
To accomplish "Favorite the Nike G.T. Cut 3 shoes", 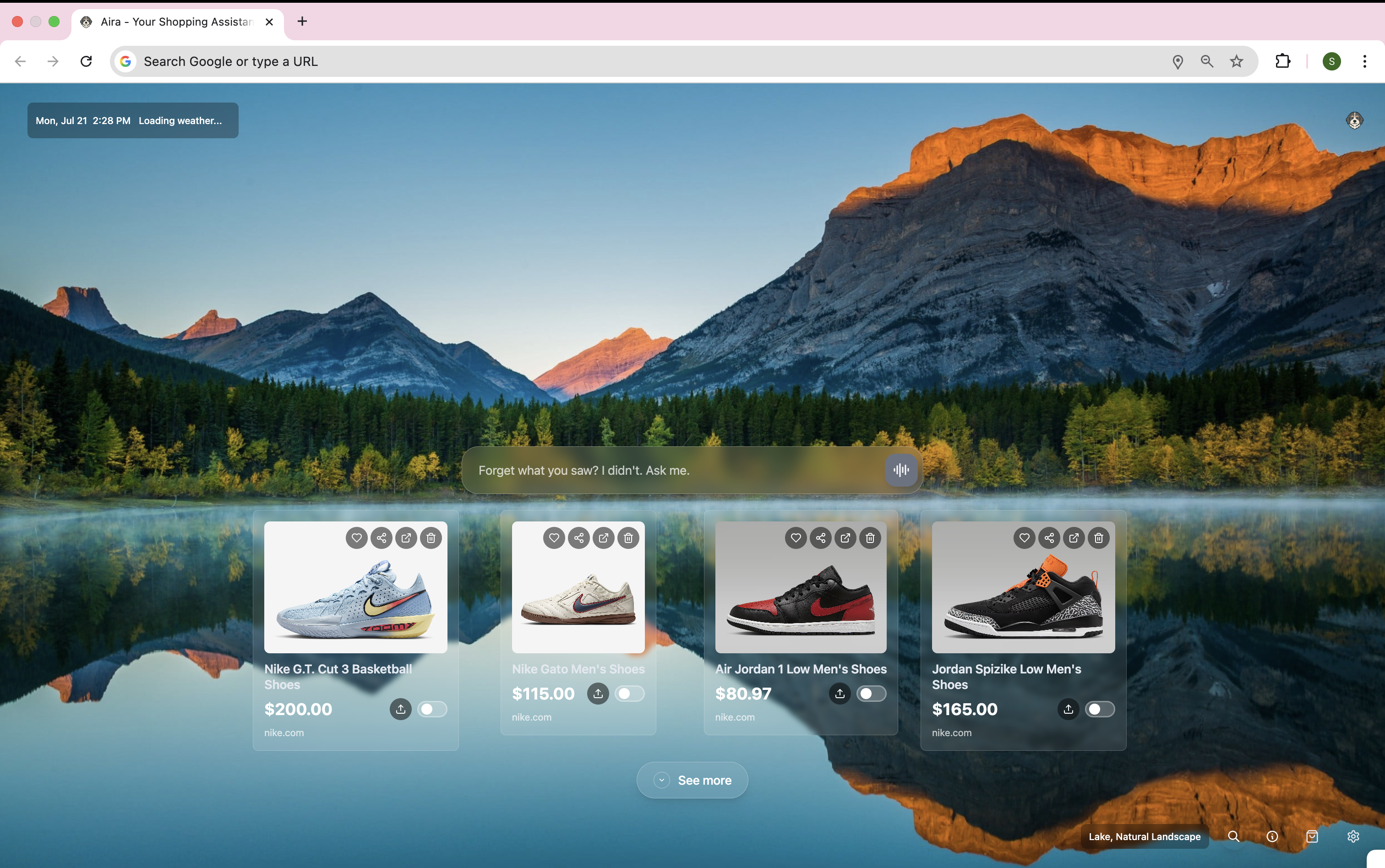I will coord(357,538).
